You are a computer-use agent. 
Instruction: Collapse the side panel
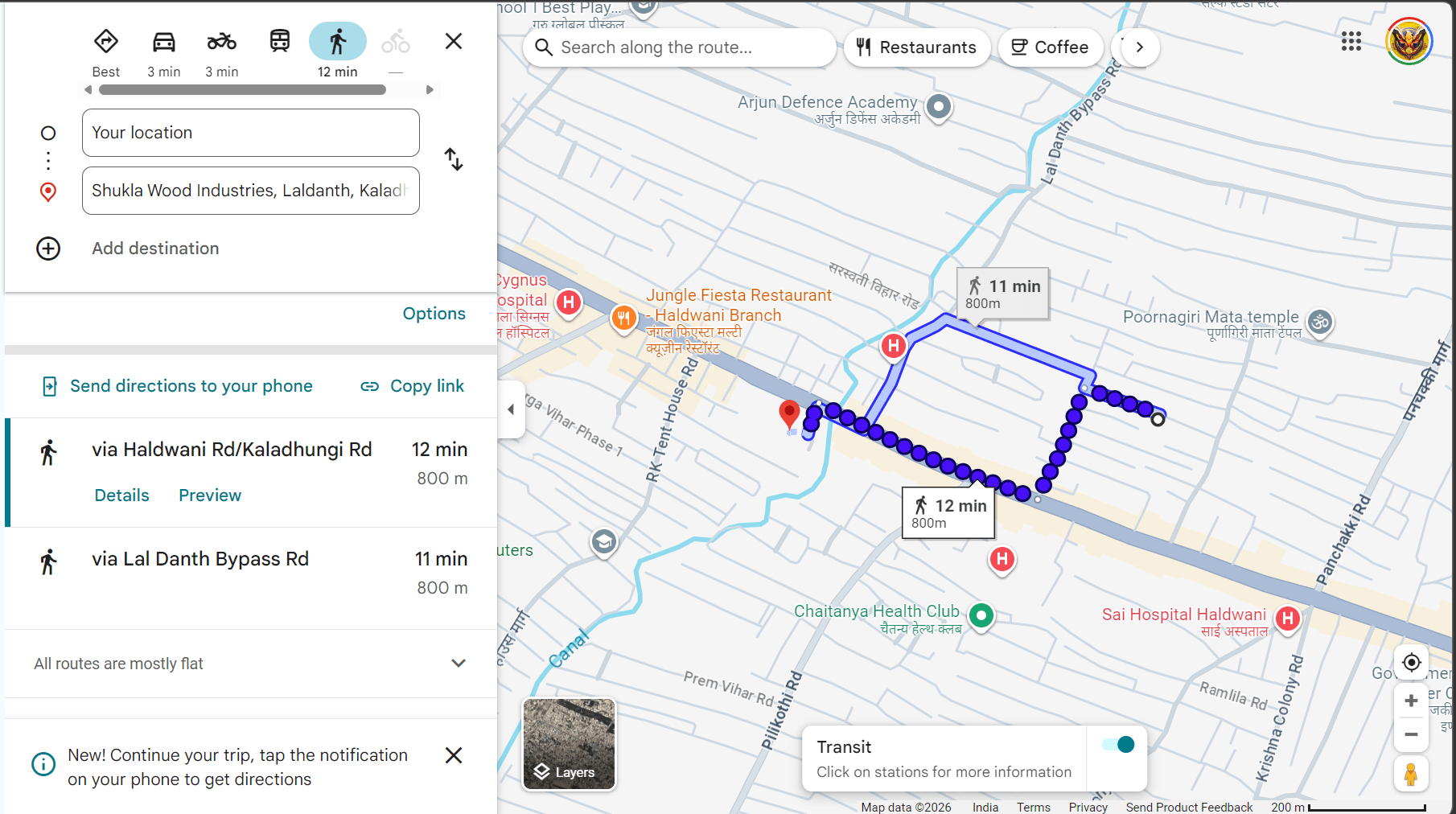(511, 409)
